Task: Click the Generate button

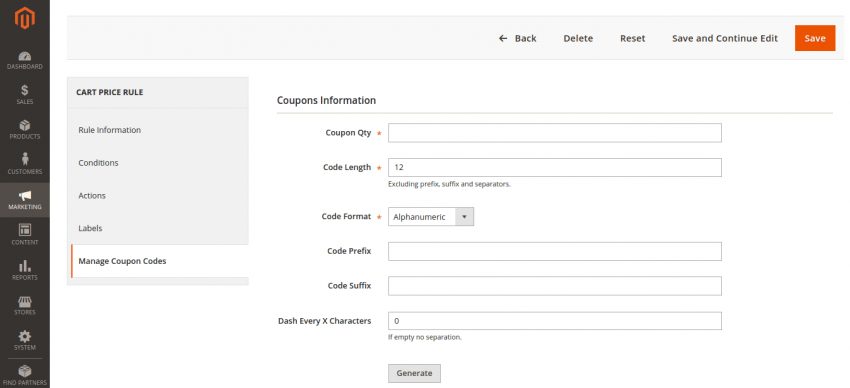Action: click(414, 373)
